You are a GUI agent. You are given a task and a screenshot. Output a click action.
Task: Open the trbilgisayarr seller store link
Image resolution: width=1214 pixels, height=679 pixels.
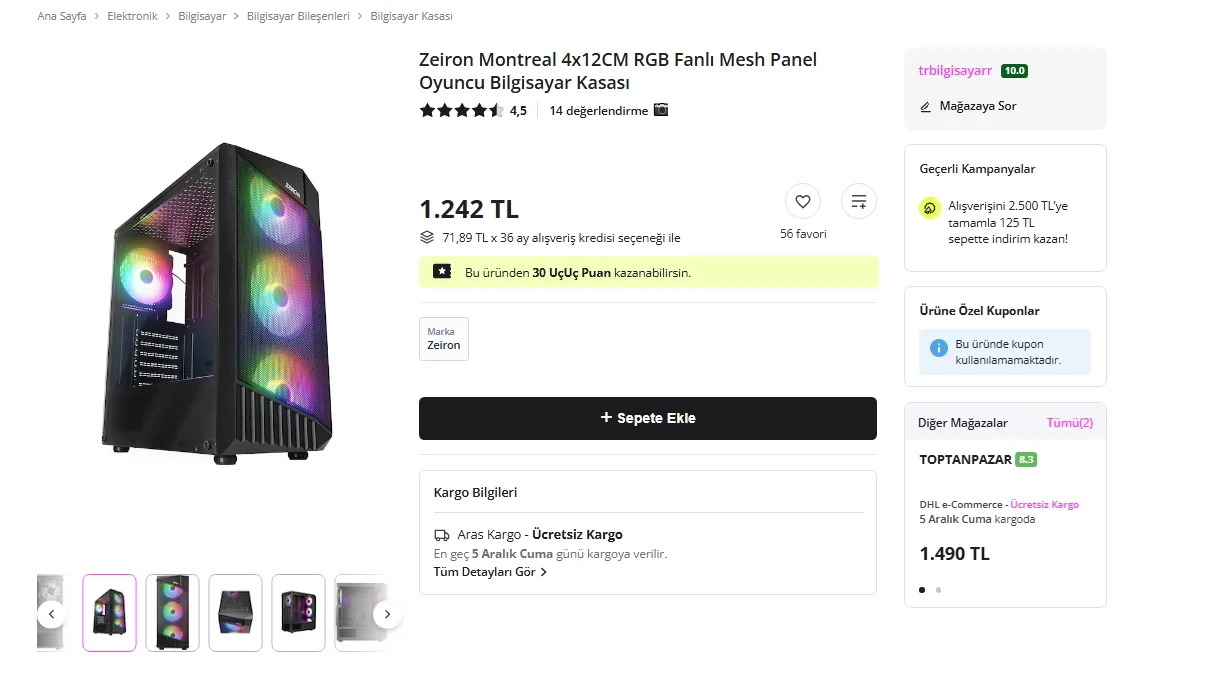(x=955, y=71)
